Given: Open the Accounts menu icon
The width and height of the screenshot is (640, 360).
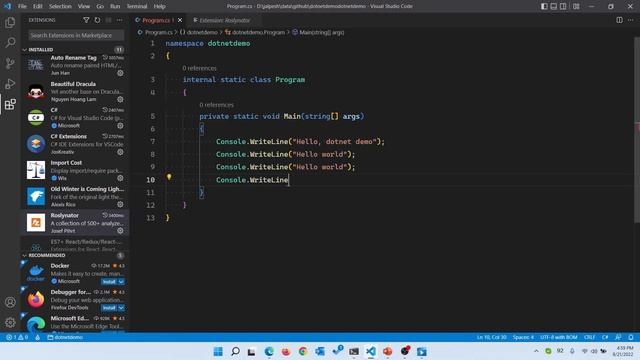Looking at the screenshot, I should click(10, 302).
